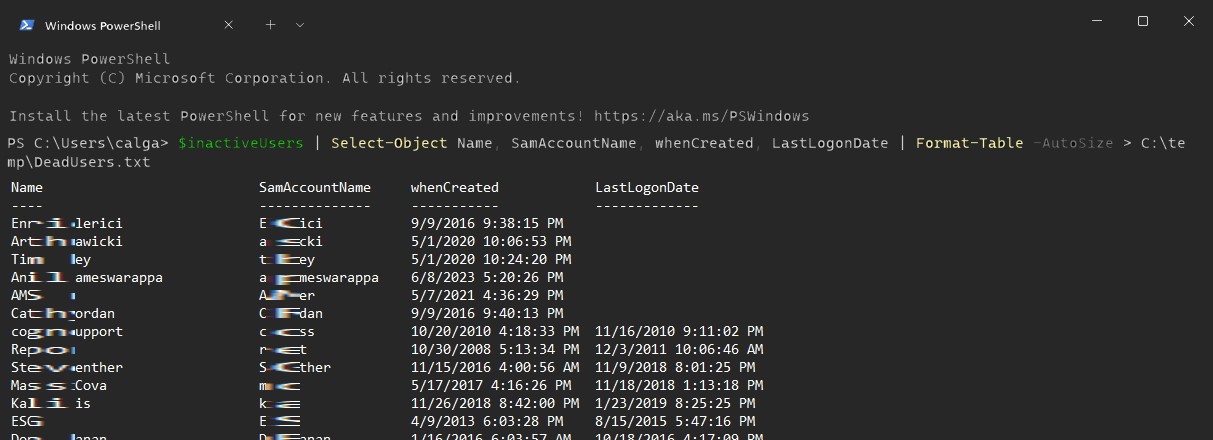Close the terminal window

(x=1189, y=22)
